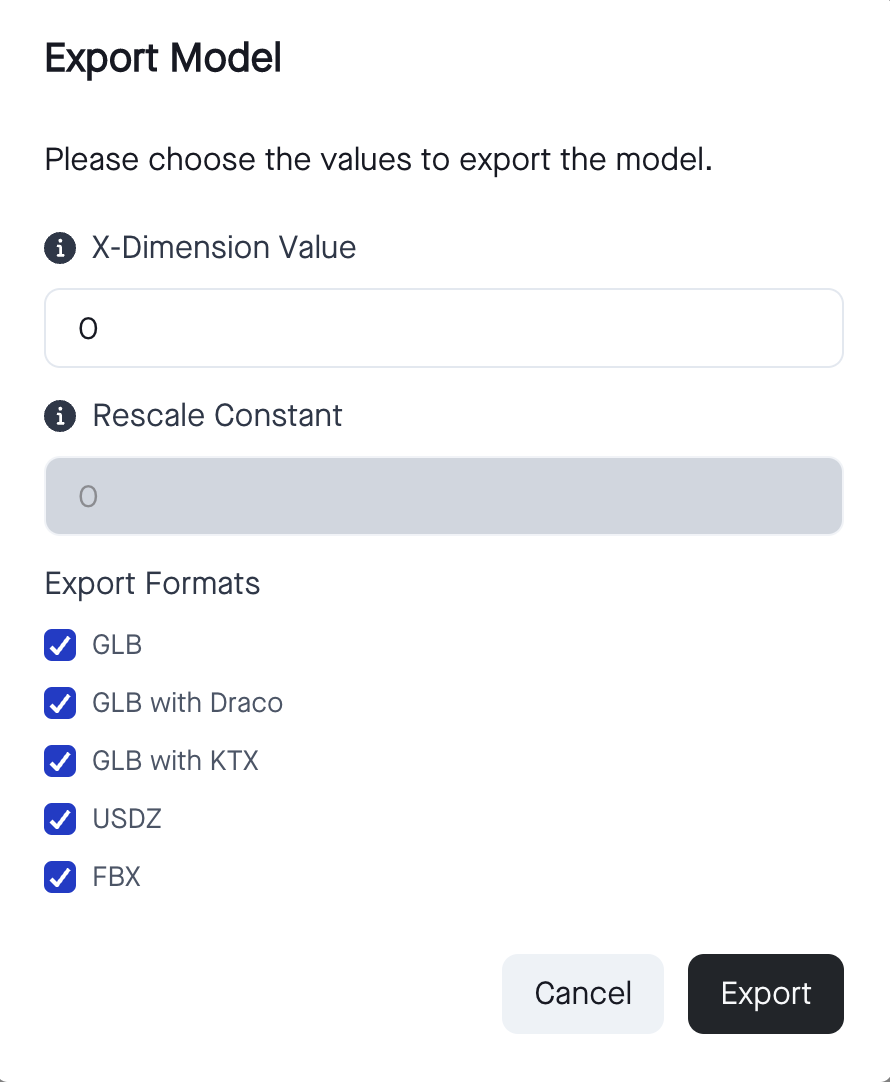Click the "FBX" label text
The height and width of the screenshot is (1082, 890).
[116, 877]
